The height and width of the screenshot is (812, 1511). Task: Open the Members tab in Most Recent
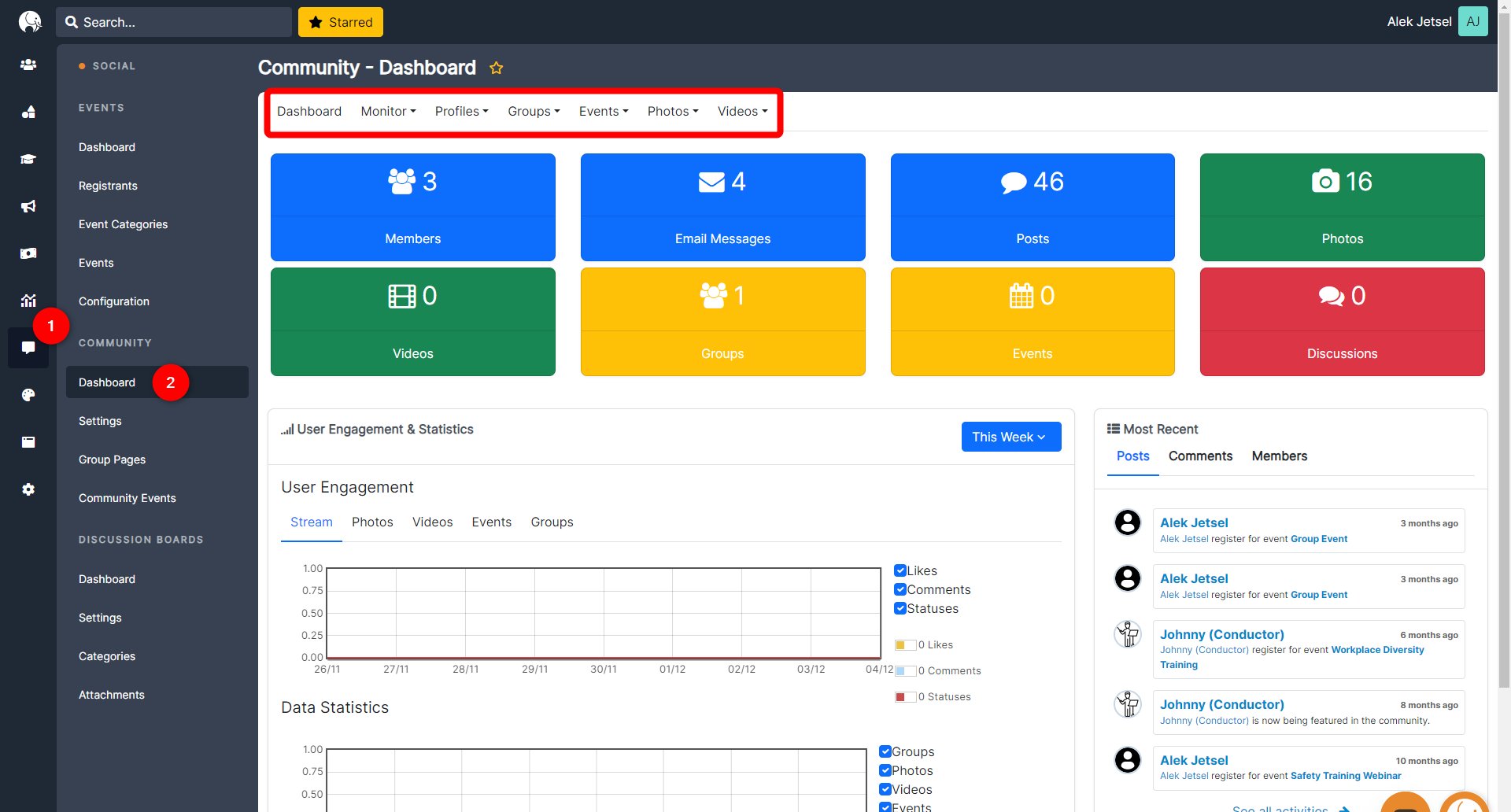(x=1279, y=456)
